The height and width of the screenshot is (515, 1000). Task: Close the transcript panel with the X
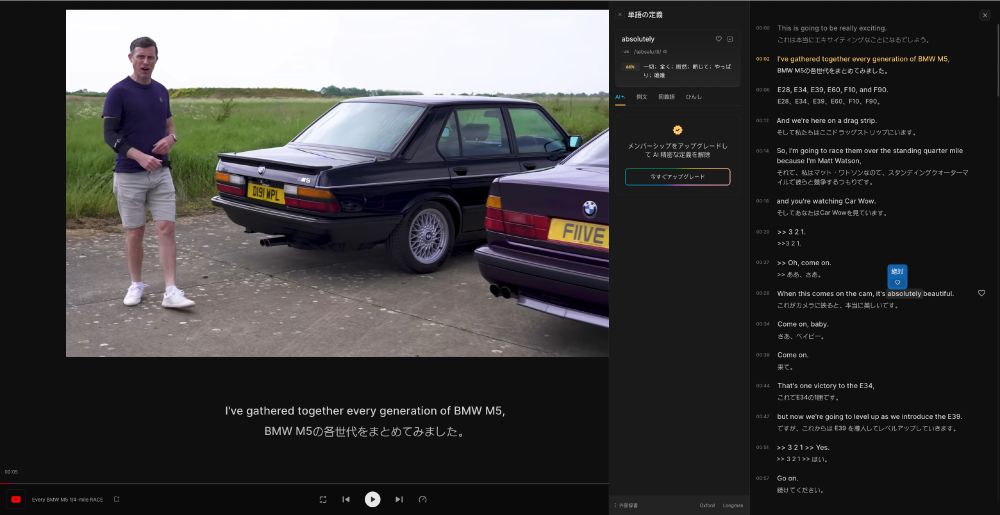point(985,15)
